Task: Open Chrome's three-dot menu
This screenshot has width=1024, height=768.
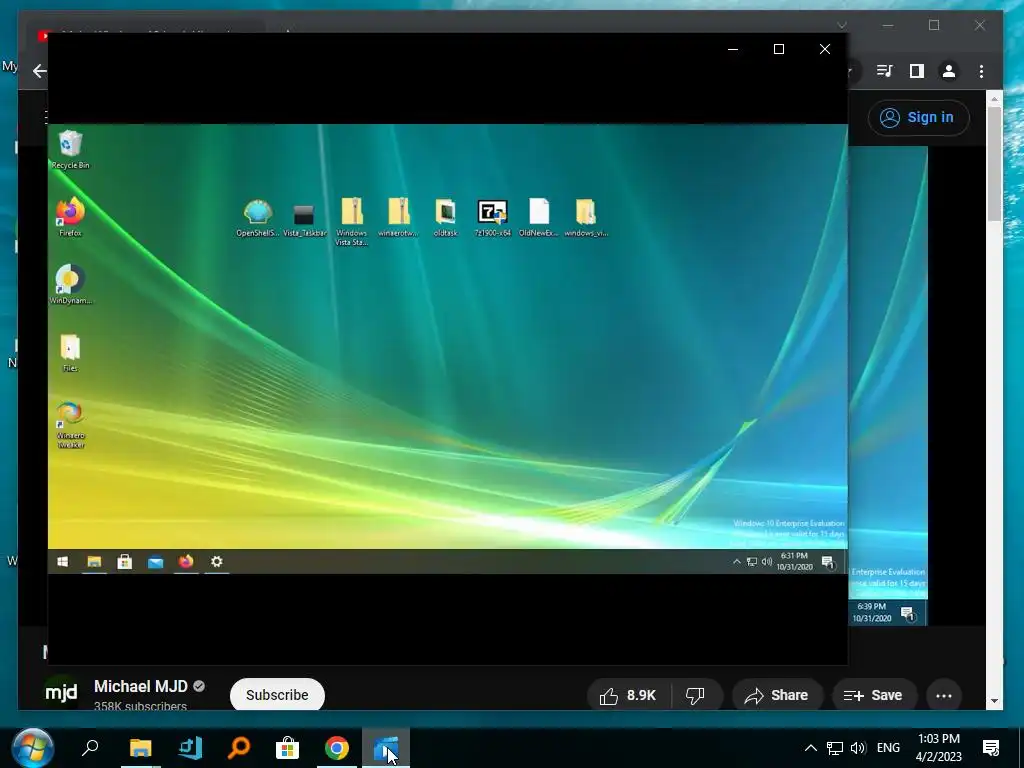Action: [981, 71]
